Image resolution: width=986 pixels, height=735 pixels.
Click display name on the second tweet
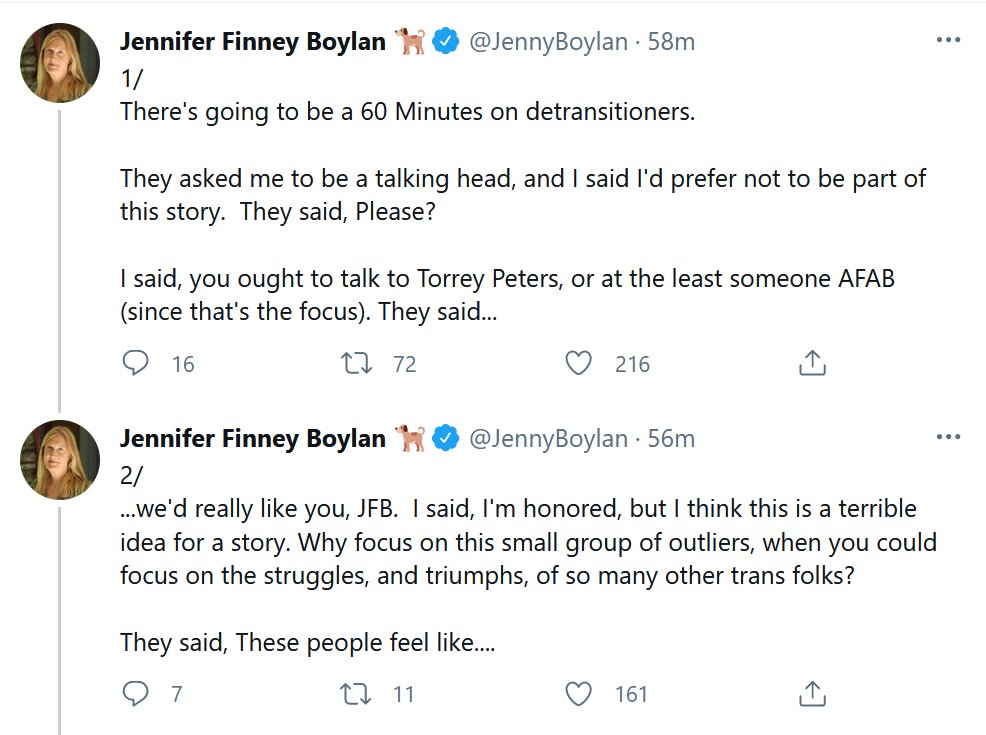(x=252, y=439)
